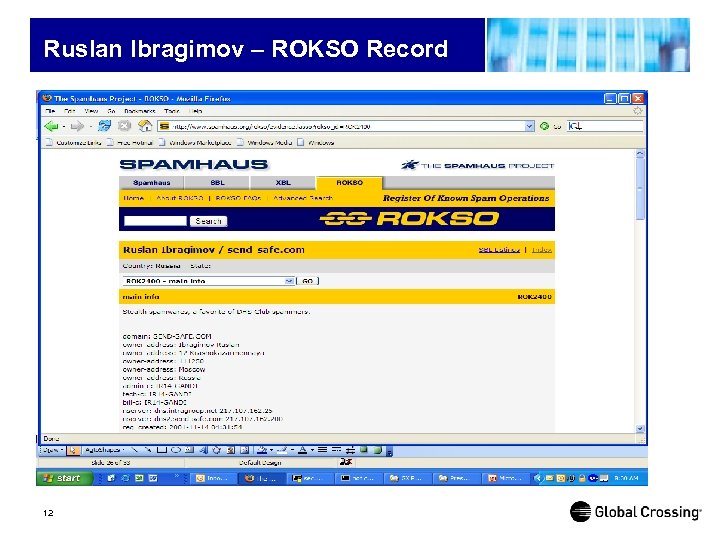Viewport: 720px width, 540px height.
Task: Open the Free Hotmail bookmark
Action: (130, 143)
